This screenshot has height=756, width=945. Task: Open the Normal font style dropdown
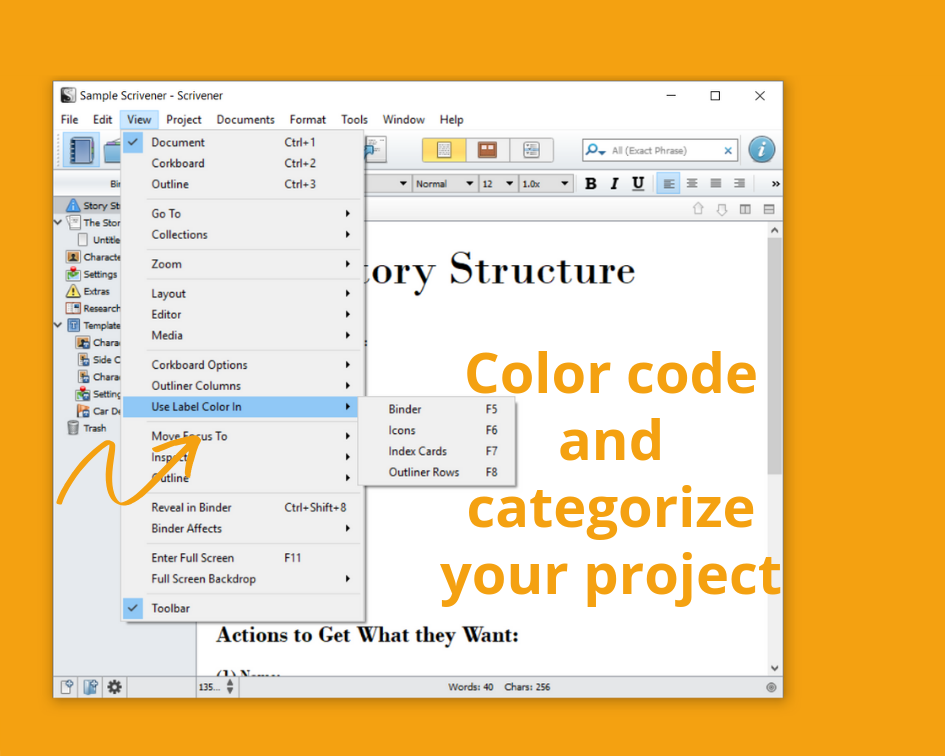coord(444,184)
